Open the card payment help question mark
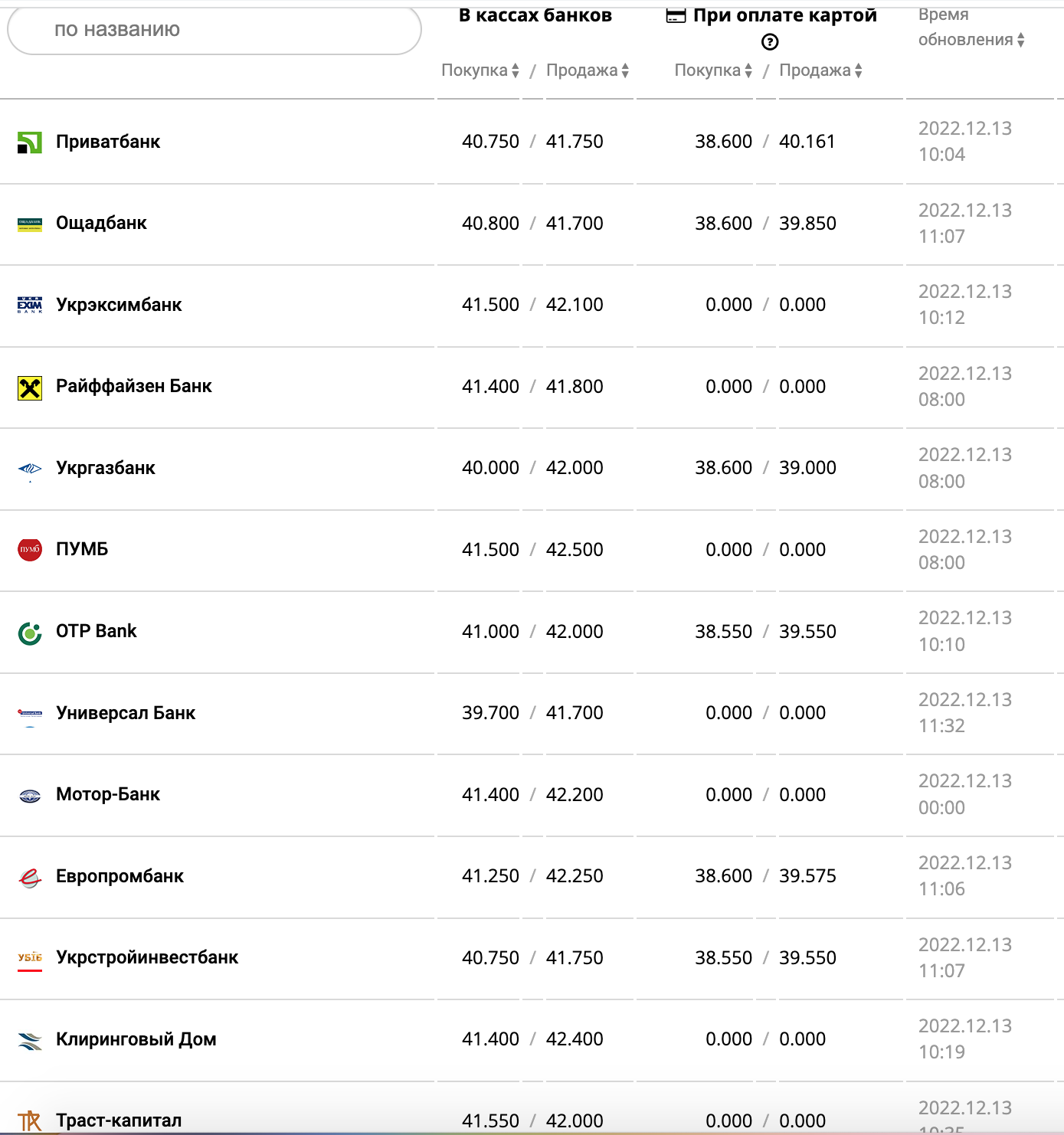 point(770,42)
